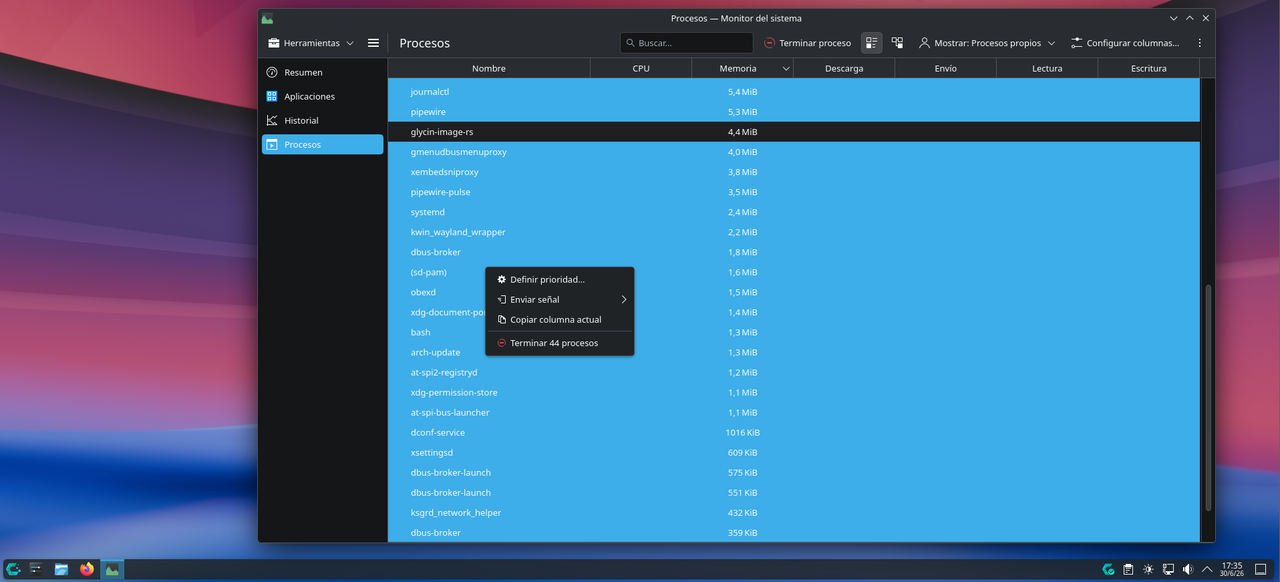Expand Enviar señal submenu
This screenshot has height=582, width=1280.
pyautogui.click(x=559, y=299)
